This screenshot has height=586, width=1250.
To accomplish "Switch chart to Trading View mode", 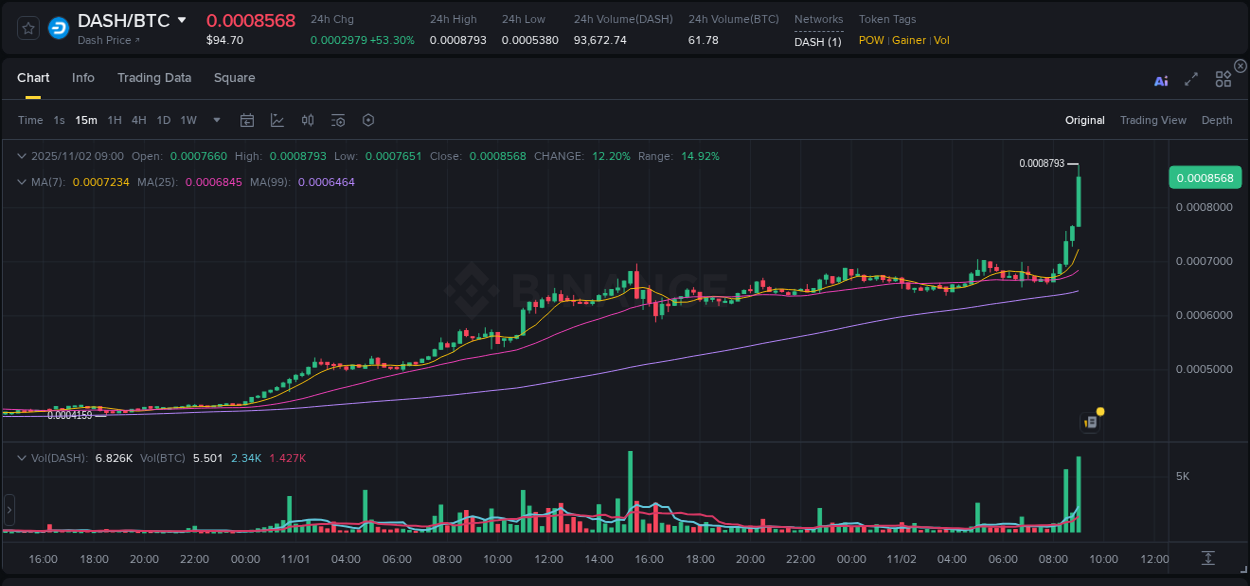I will (x=1153, y=120).
